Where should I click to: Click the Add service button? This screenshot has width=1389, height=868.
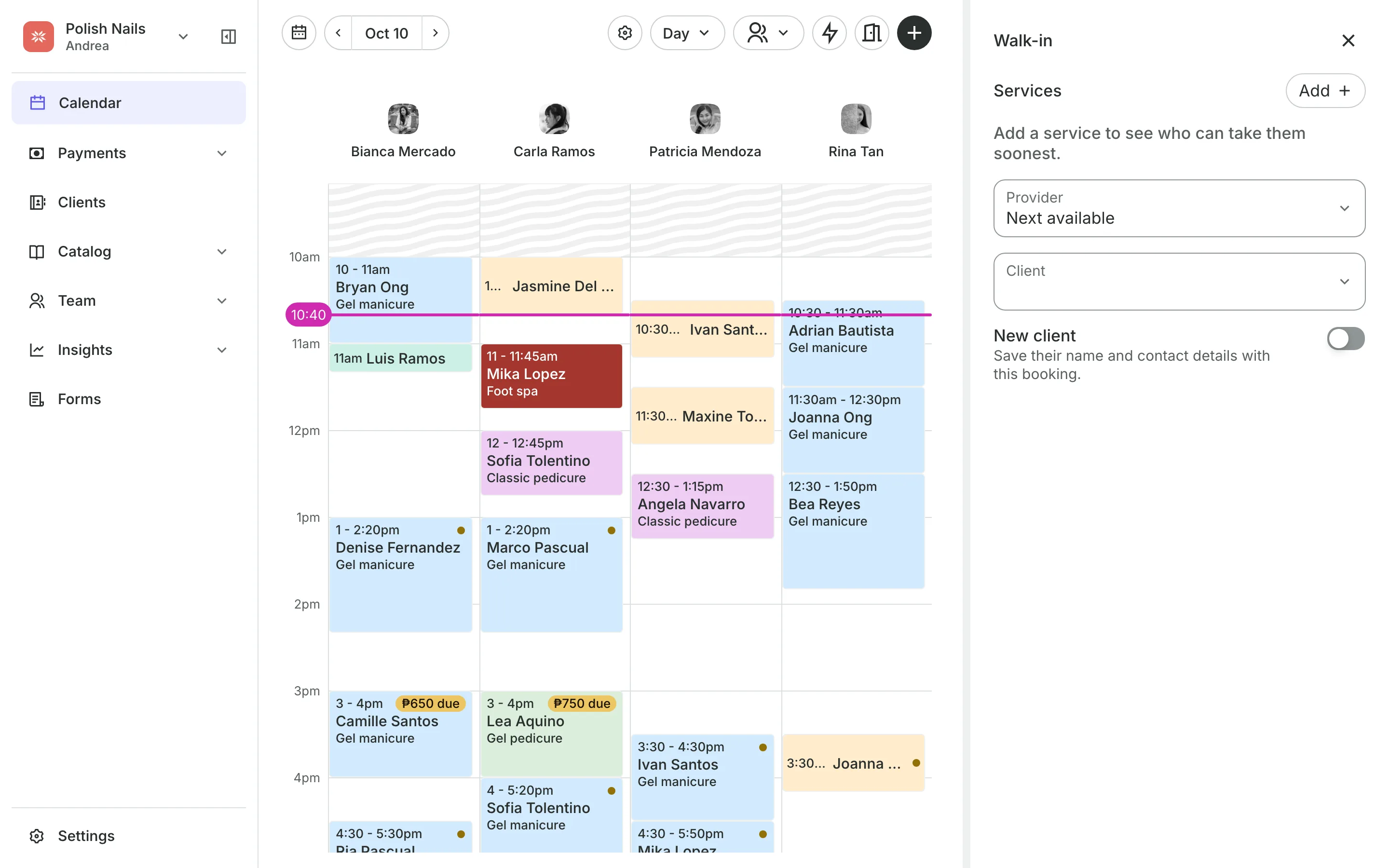point(1325,91)
